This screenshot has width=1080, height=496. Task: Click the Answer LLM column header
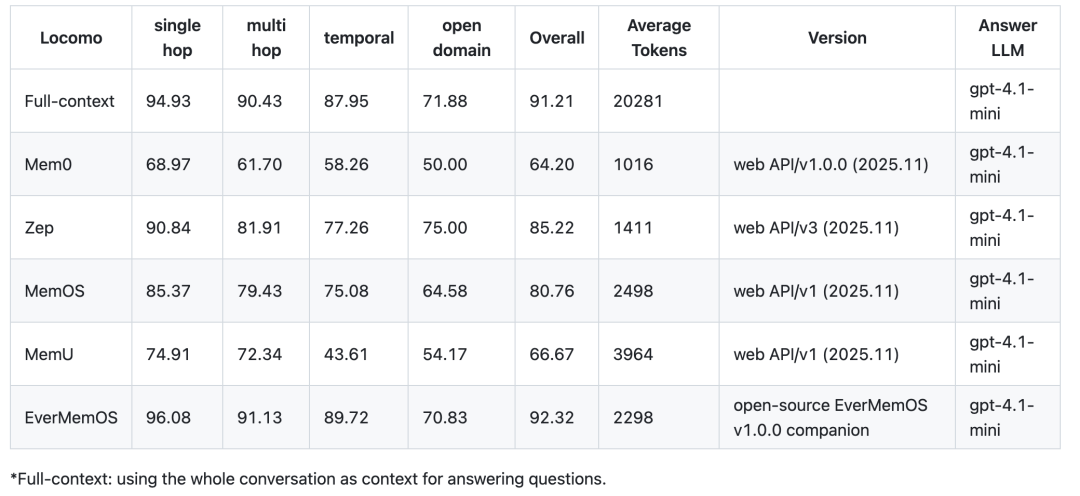(1007, 38)
